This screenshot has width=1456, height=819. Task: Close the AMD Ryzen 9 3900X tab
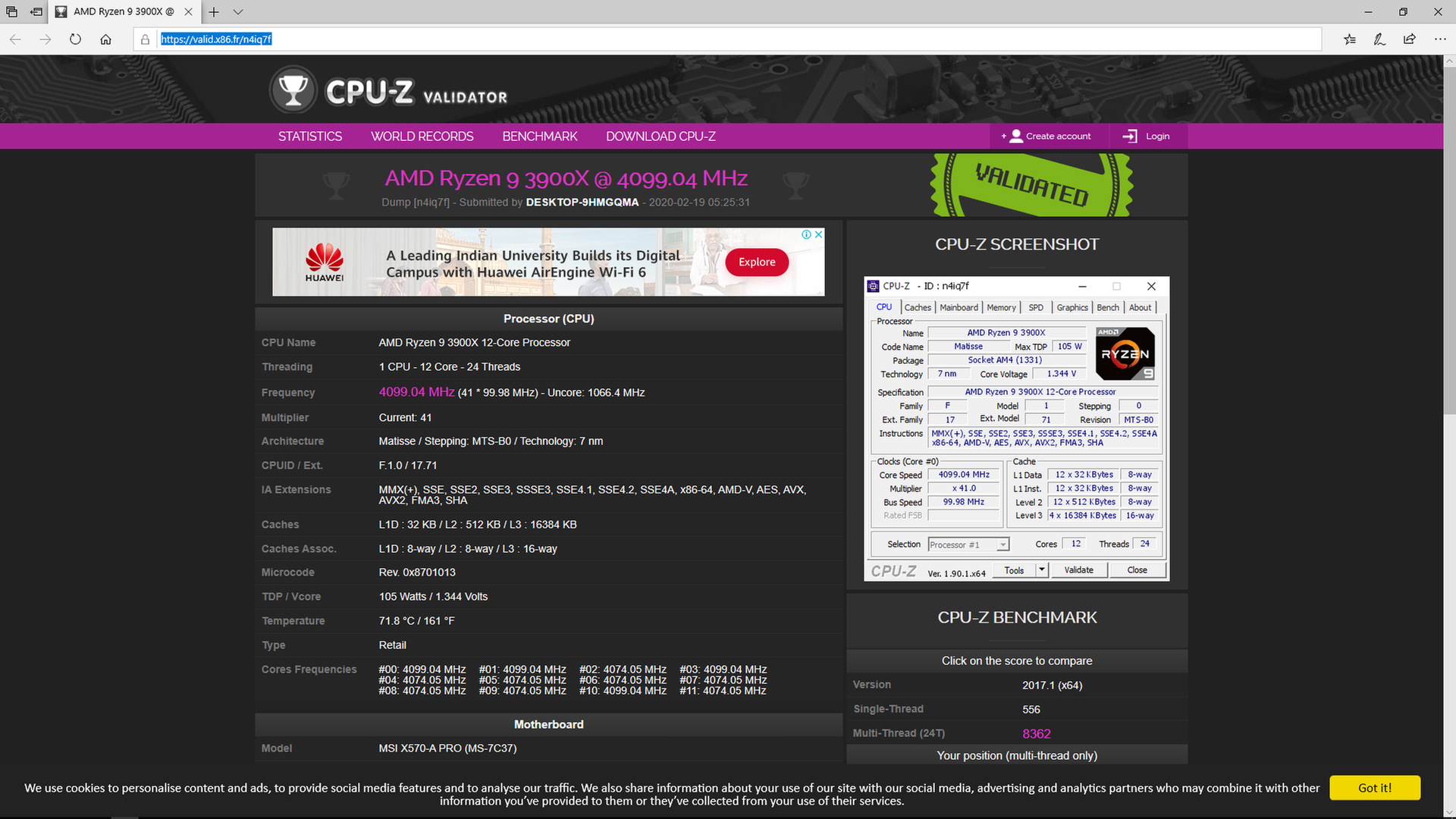click(188, 12)
